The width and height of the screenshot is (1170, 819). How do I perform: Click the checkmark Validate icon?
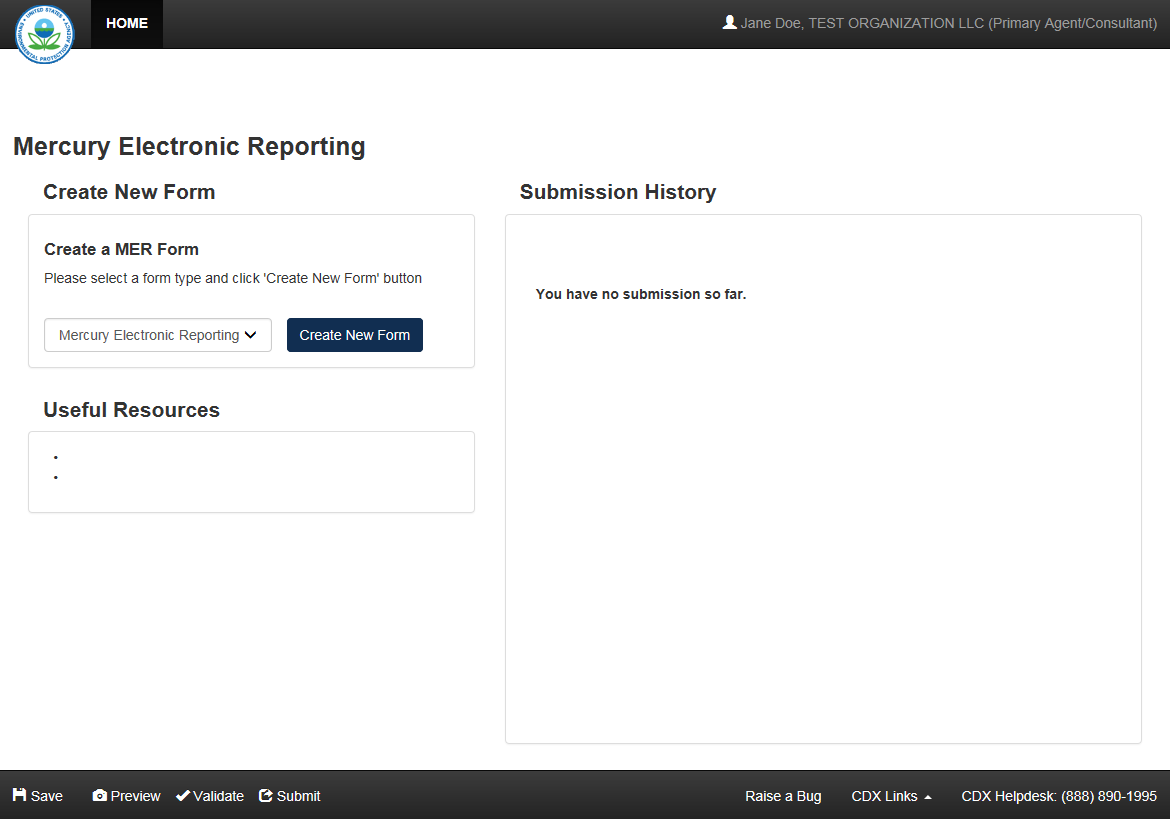point(183,796)
